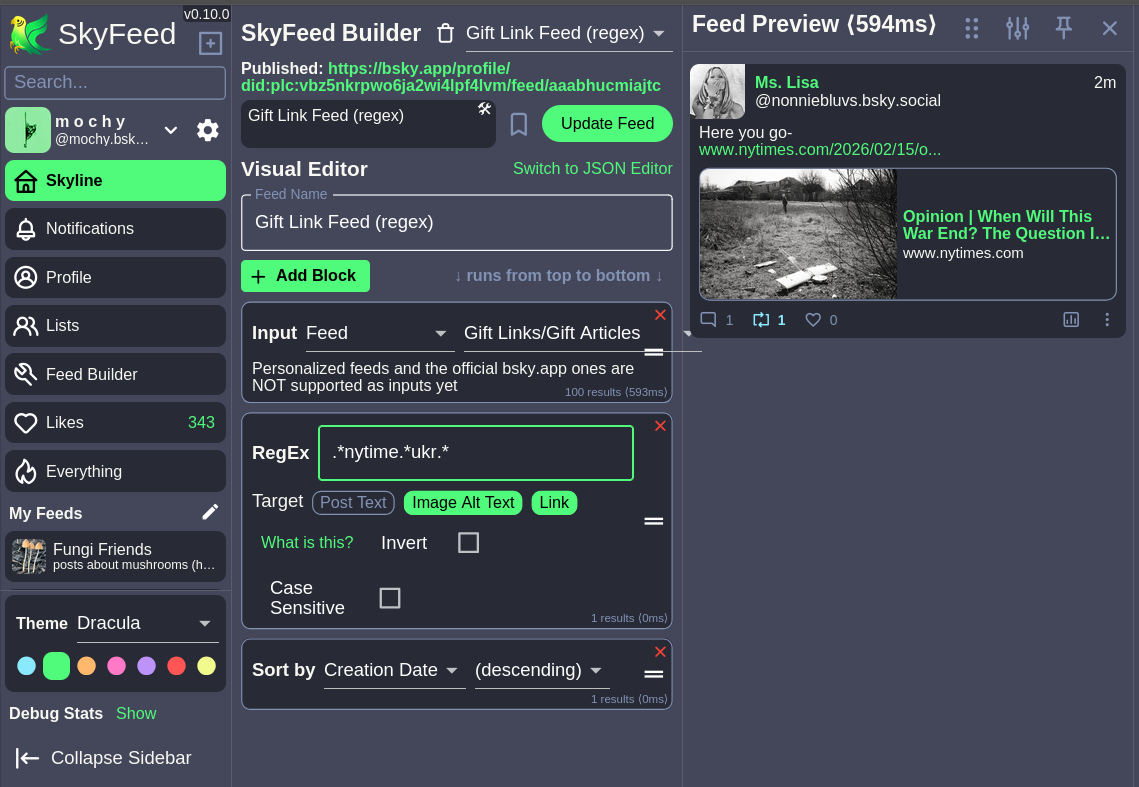Remove the RegEx block with red X
The height and width of the screenshot is (787, 1139).
[x=660, y=426]
